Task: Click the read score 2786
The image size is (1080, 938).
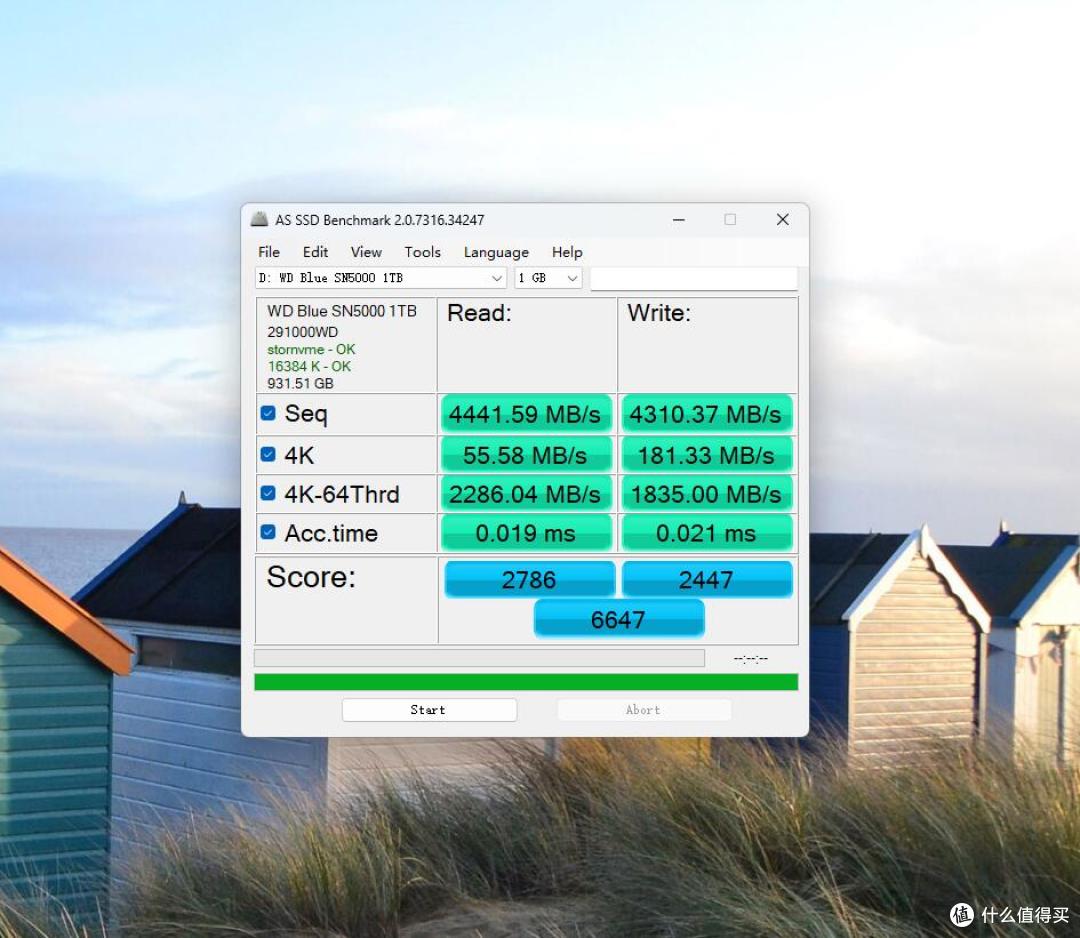Action: (x=529, y=579)
